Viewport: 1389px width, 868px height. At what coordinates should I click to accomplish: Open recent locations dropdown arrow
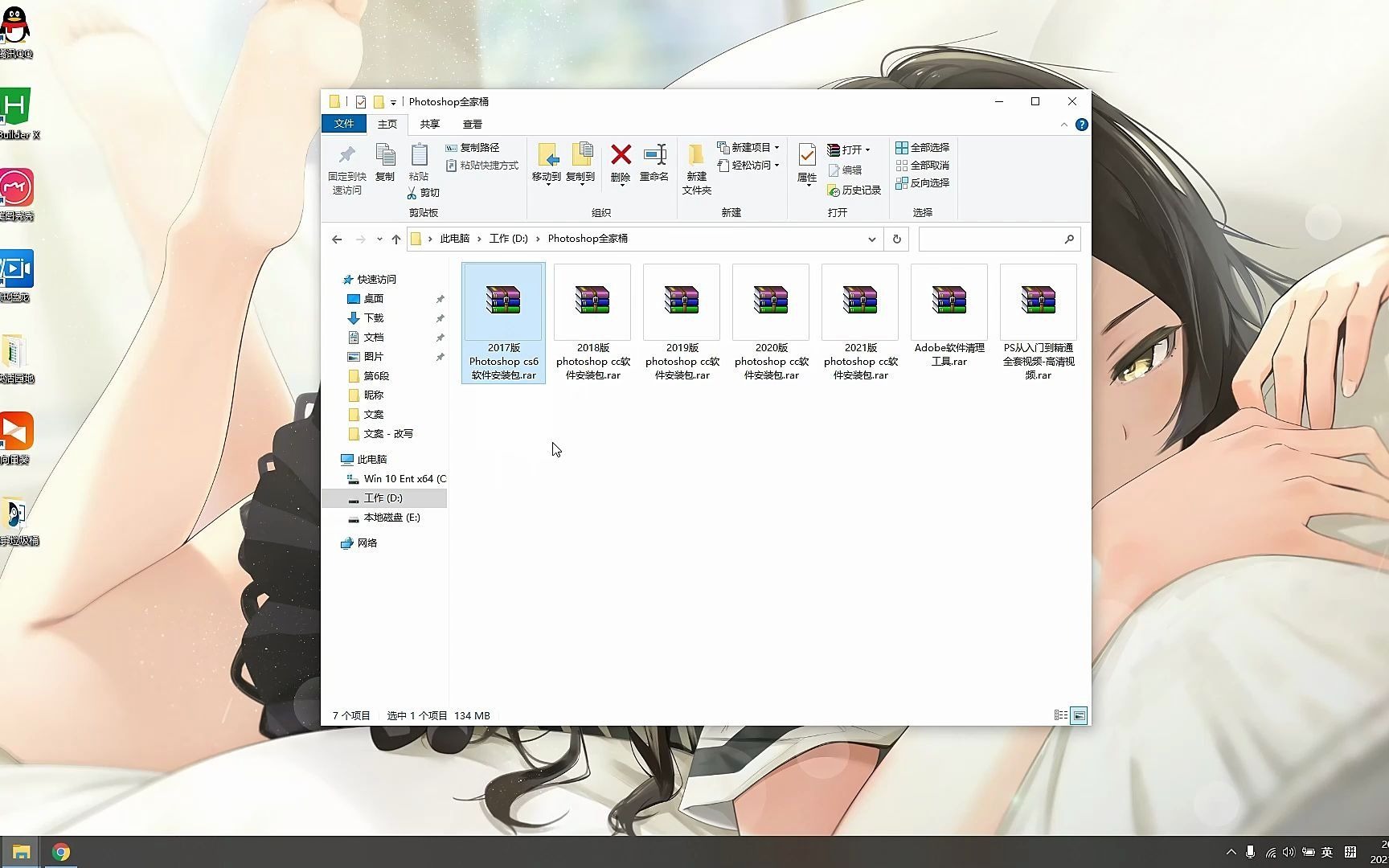pyautogui.click(x=379, y=240)
